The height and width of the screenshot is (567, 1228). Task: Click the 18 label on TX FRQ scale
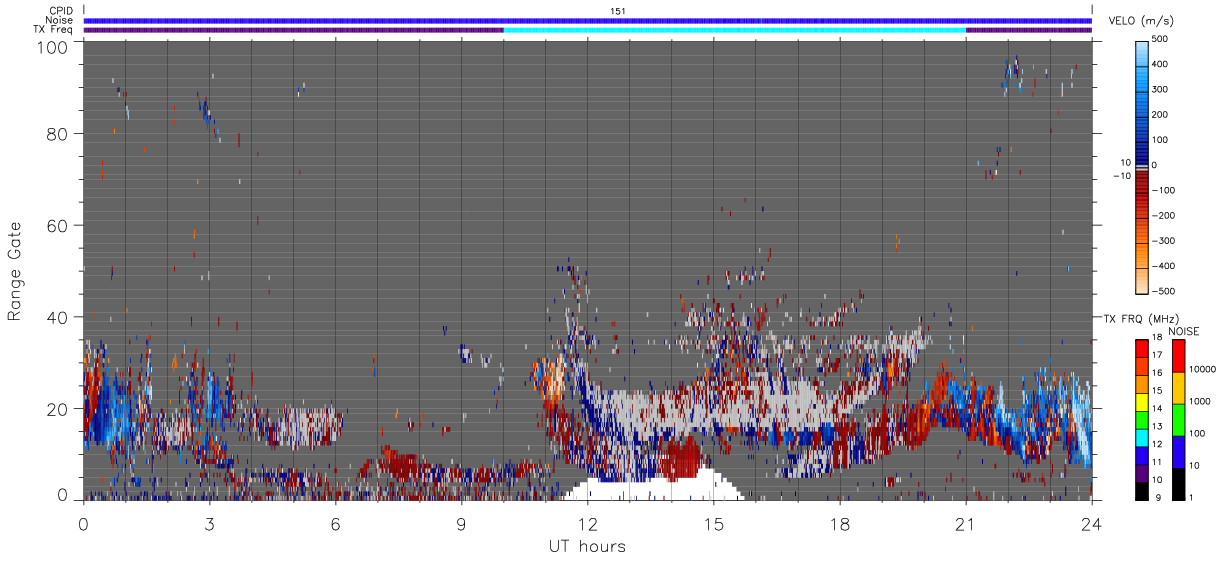[x=1157, y=340]
